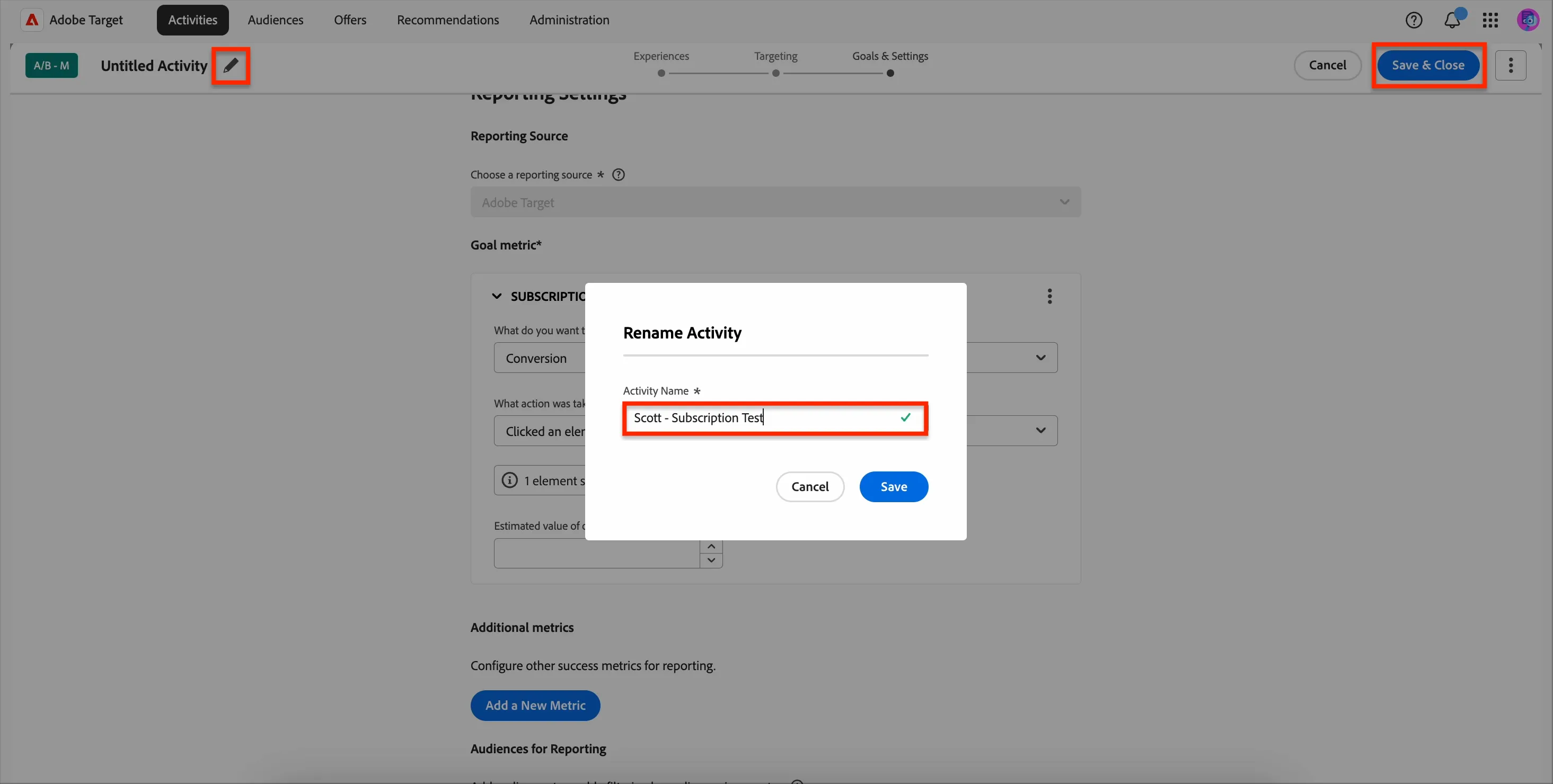Open the notifications bell icon

(1452, 20)
